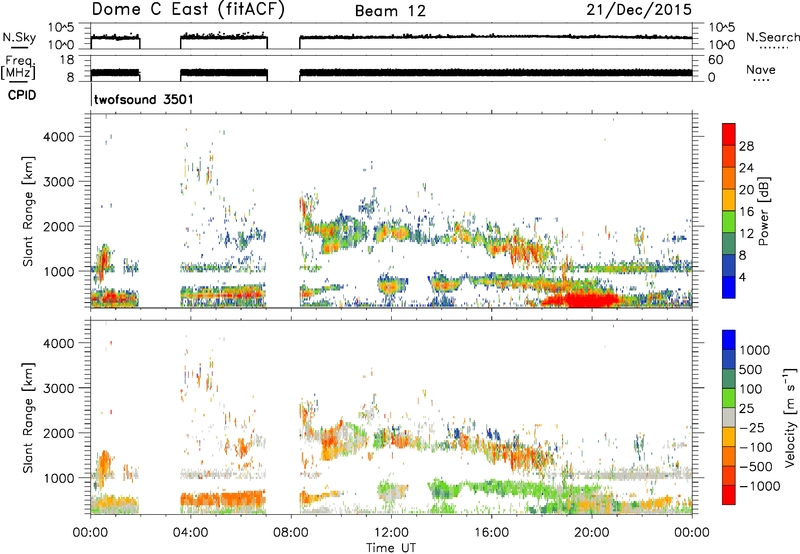Click the '-100' velocity colorbar label
This screenshot has height=554, width=800.
coord(756,447)
